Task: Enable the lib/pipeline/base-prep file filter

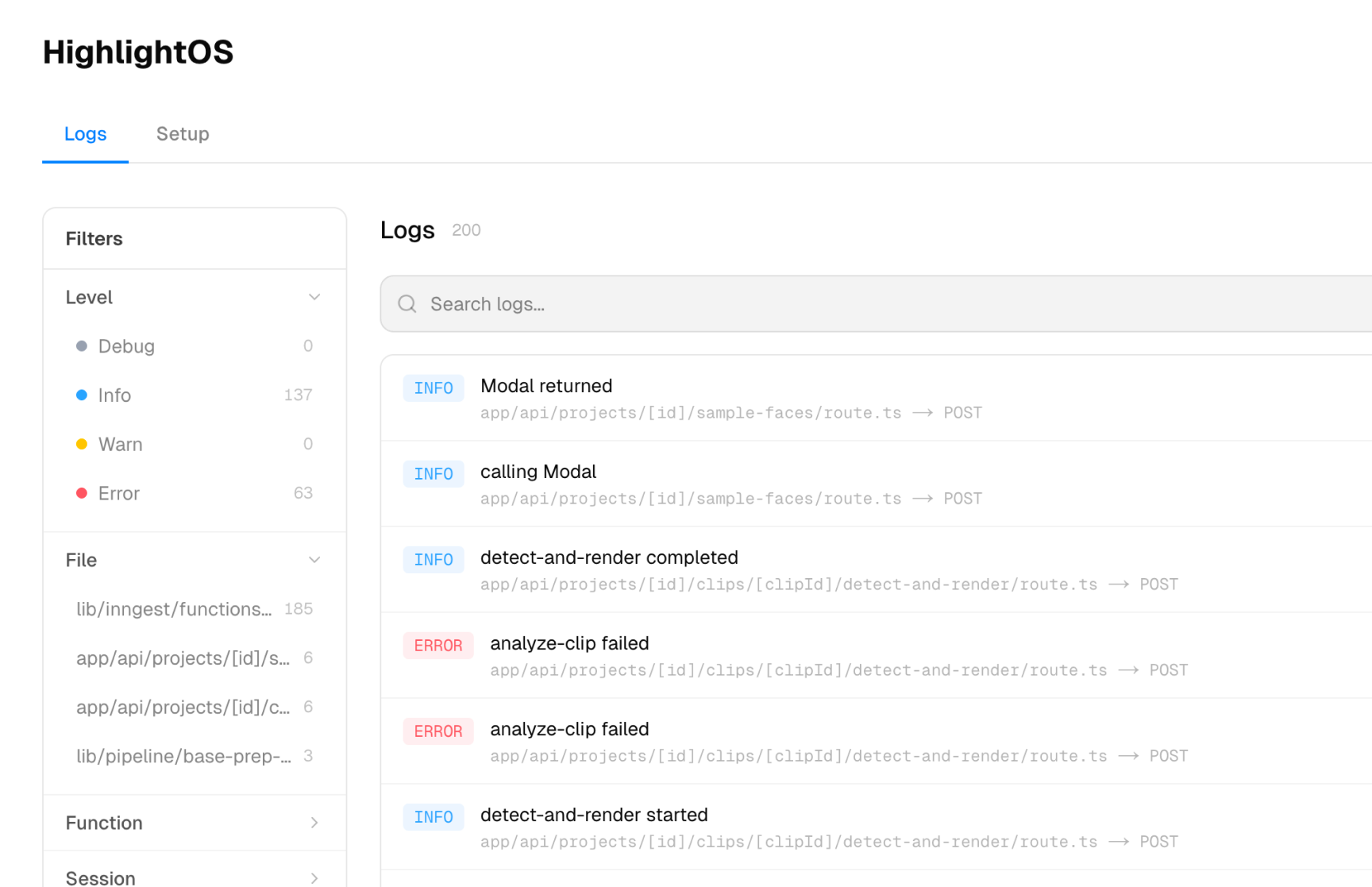Action: coord(183,756)
